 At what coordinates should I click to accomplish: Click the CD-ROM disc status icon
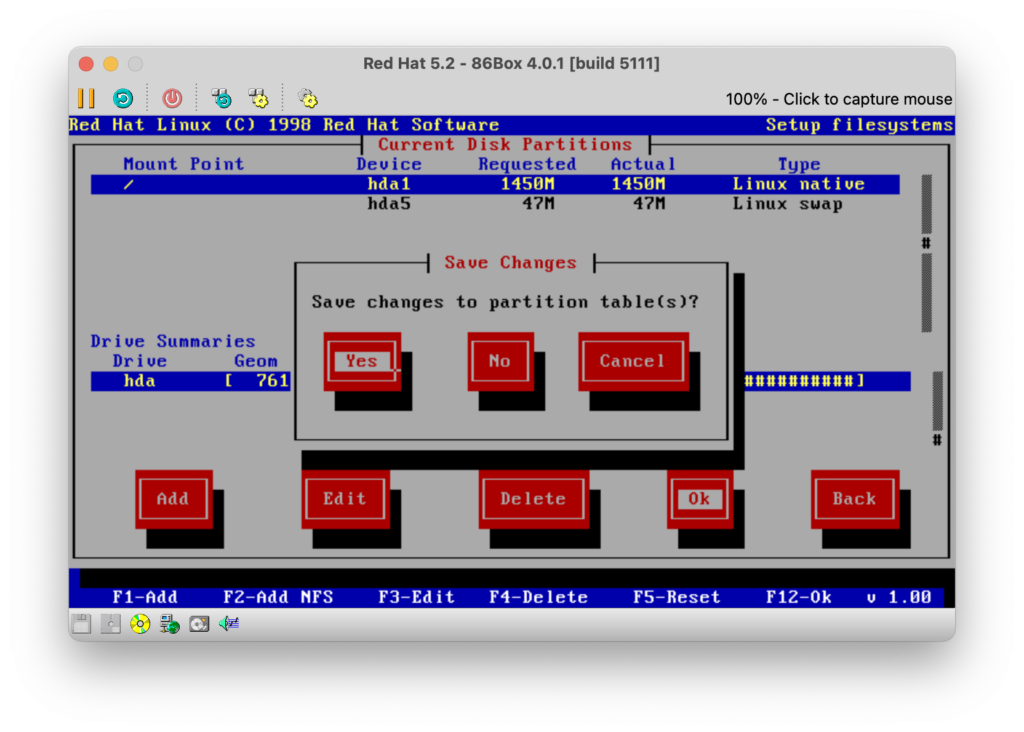pyautogui.click(x=140, y=624)
